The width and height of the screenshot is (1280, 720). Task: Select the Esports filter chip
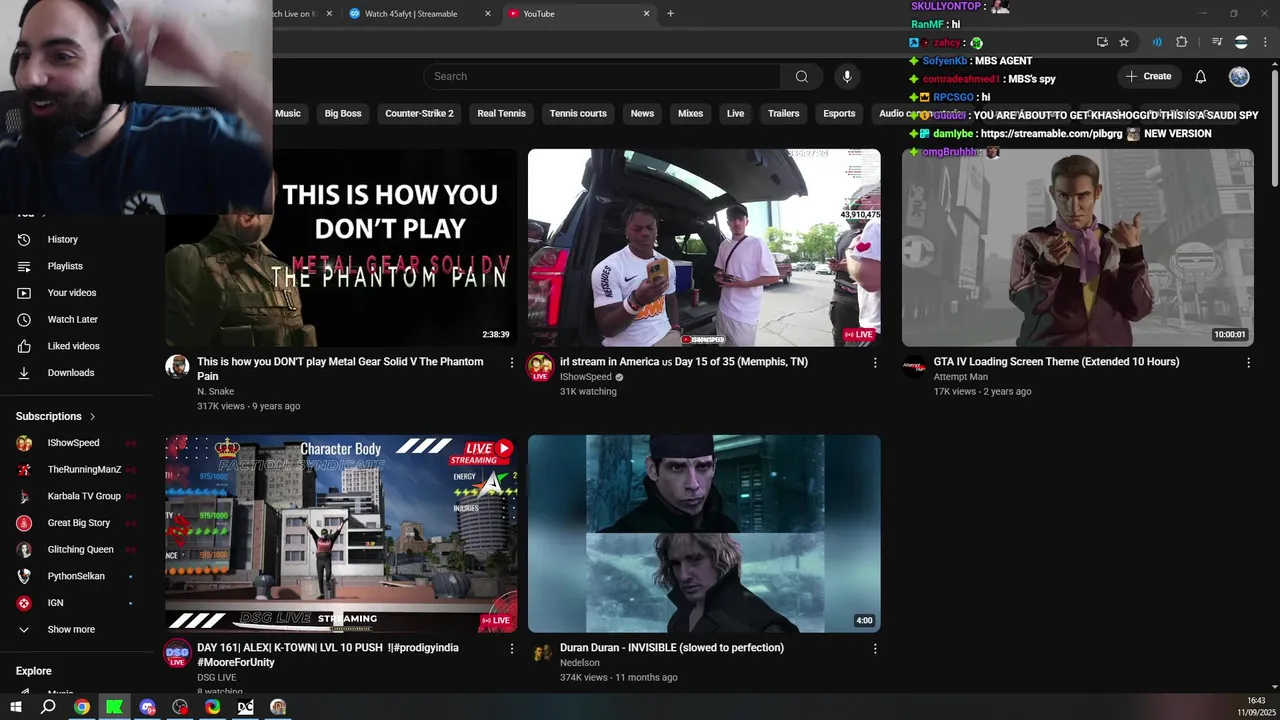839,113
